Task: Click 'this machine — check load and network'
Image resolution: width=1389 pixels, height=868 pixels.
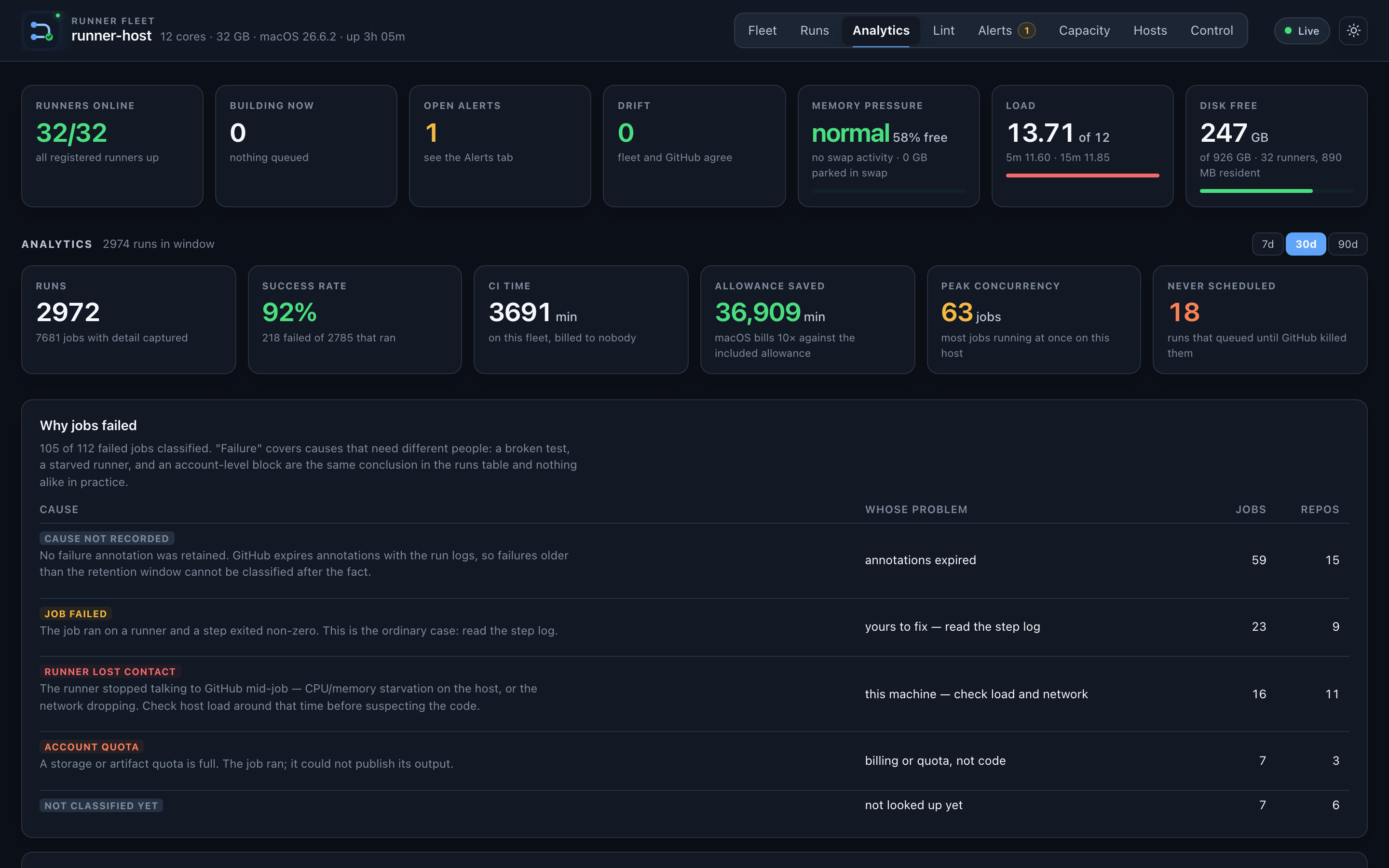Action: 976,694
